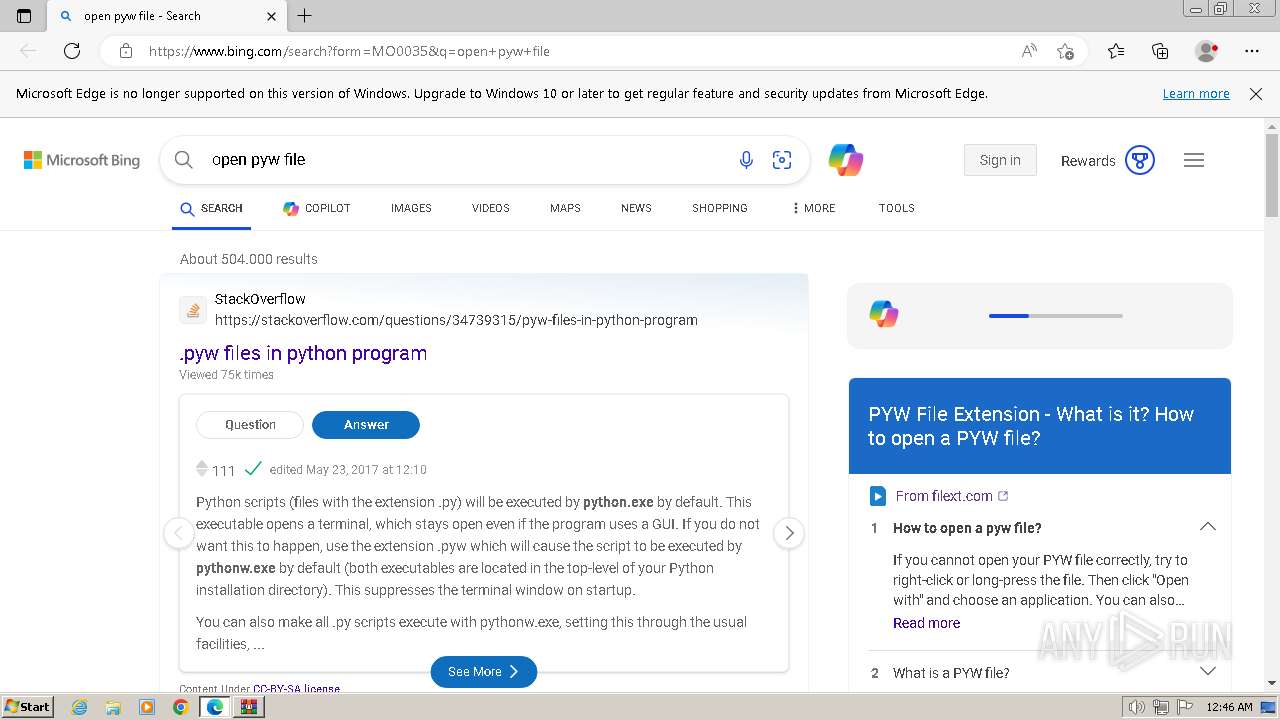Switch to the VIDEOS tab

(491, 208)
